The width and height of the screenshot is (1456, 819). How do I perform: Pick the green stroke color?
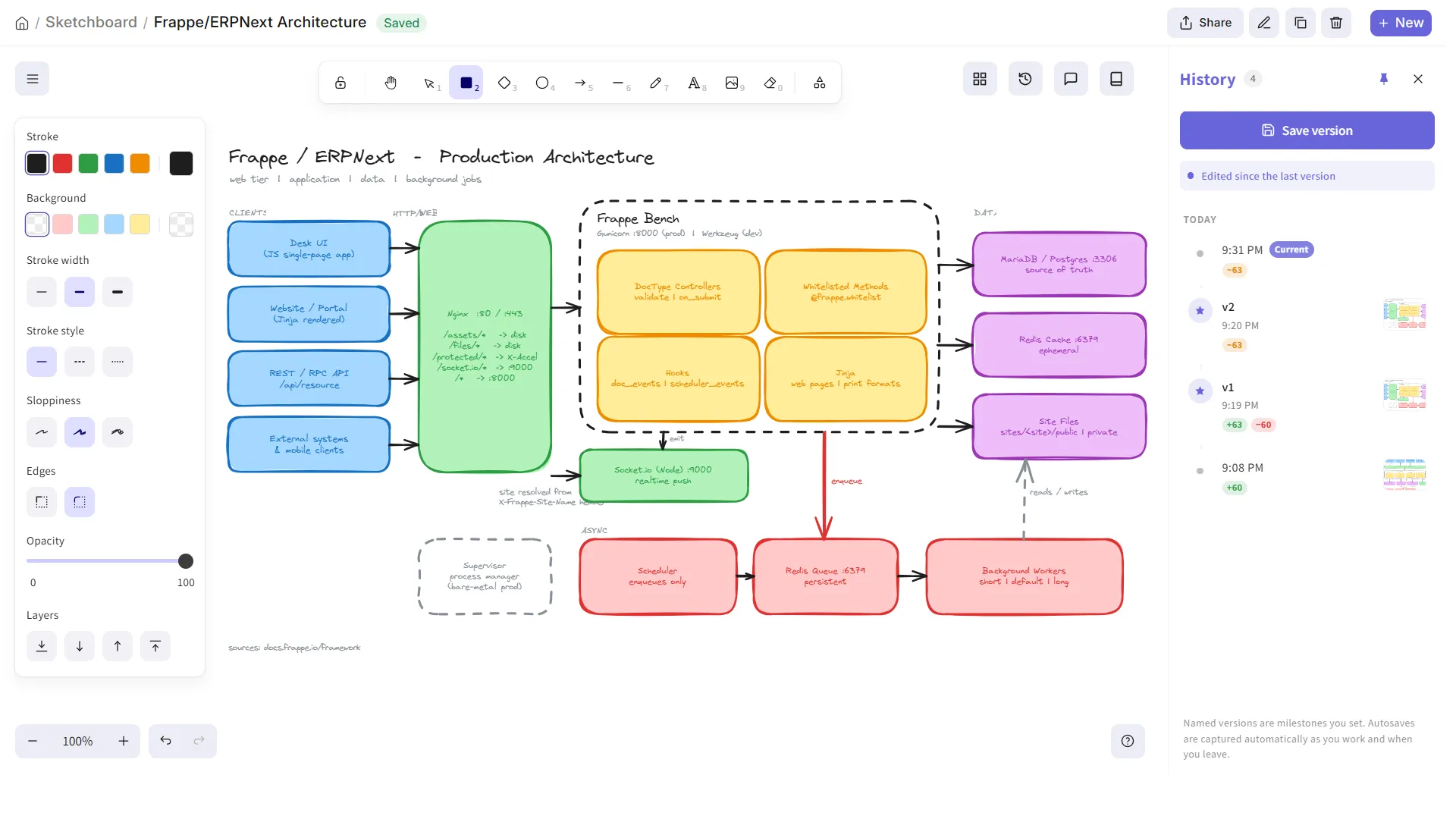[89, 163]
